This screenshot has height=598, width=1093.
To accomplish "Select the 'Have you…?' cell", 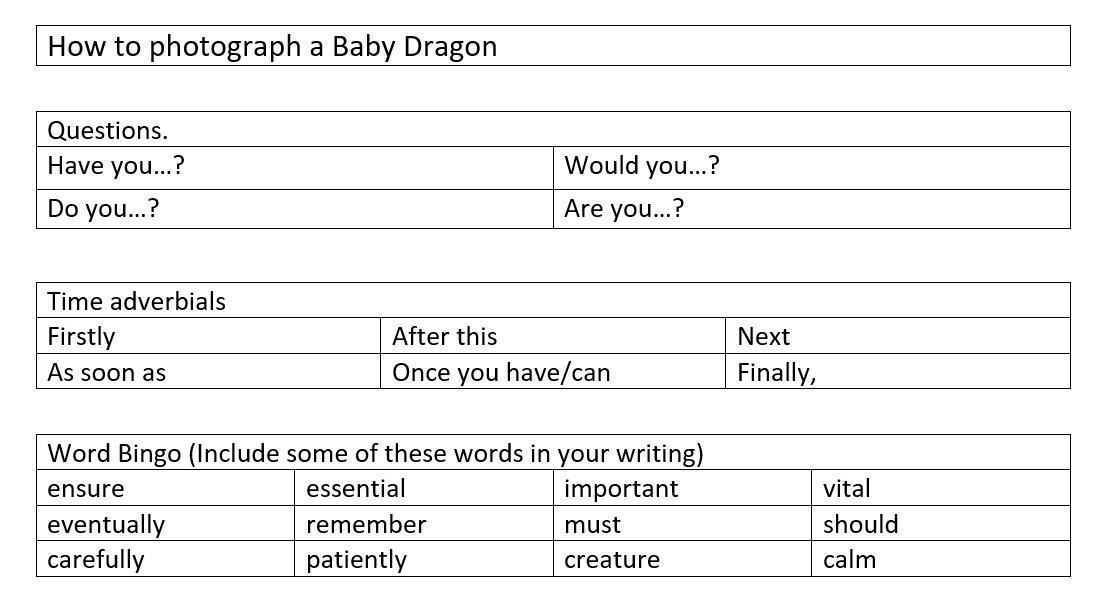I will pos(116,166).
